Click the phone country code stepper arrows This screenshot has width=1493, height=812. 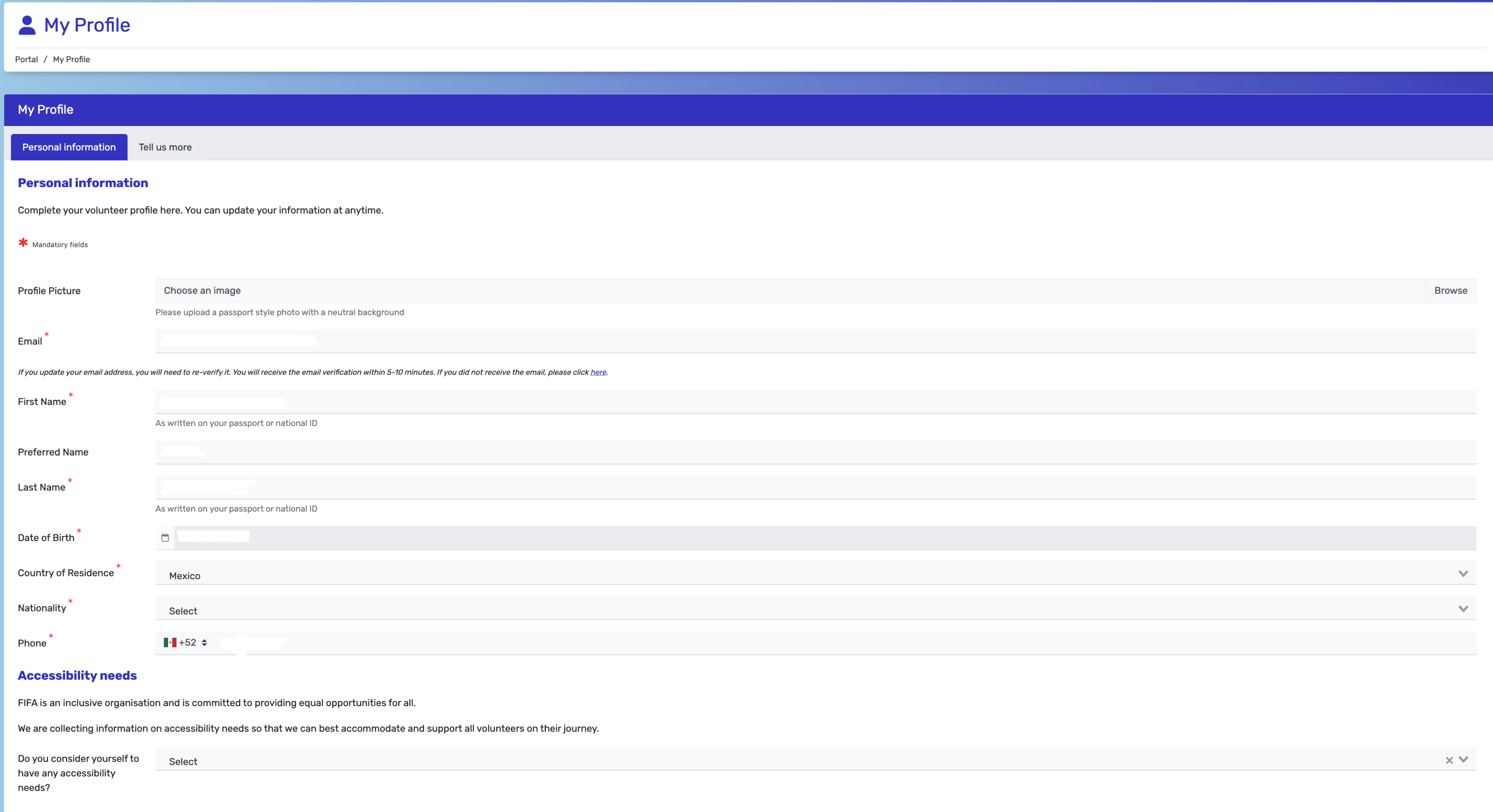pyautogui.click(x=205, y=642)
